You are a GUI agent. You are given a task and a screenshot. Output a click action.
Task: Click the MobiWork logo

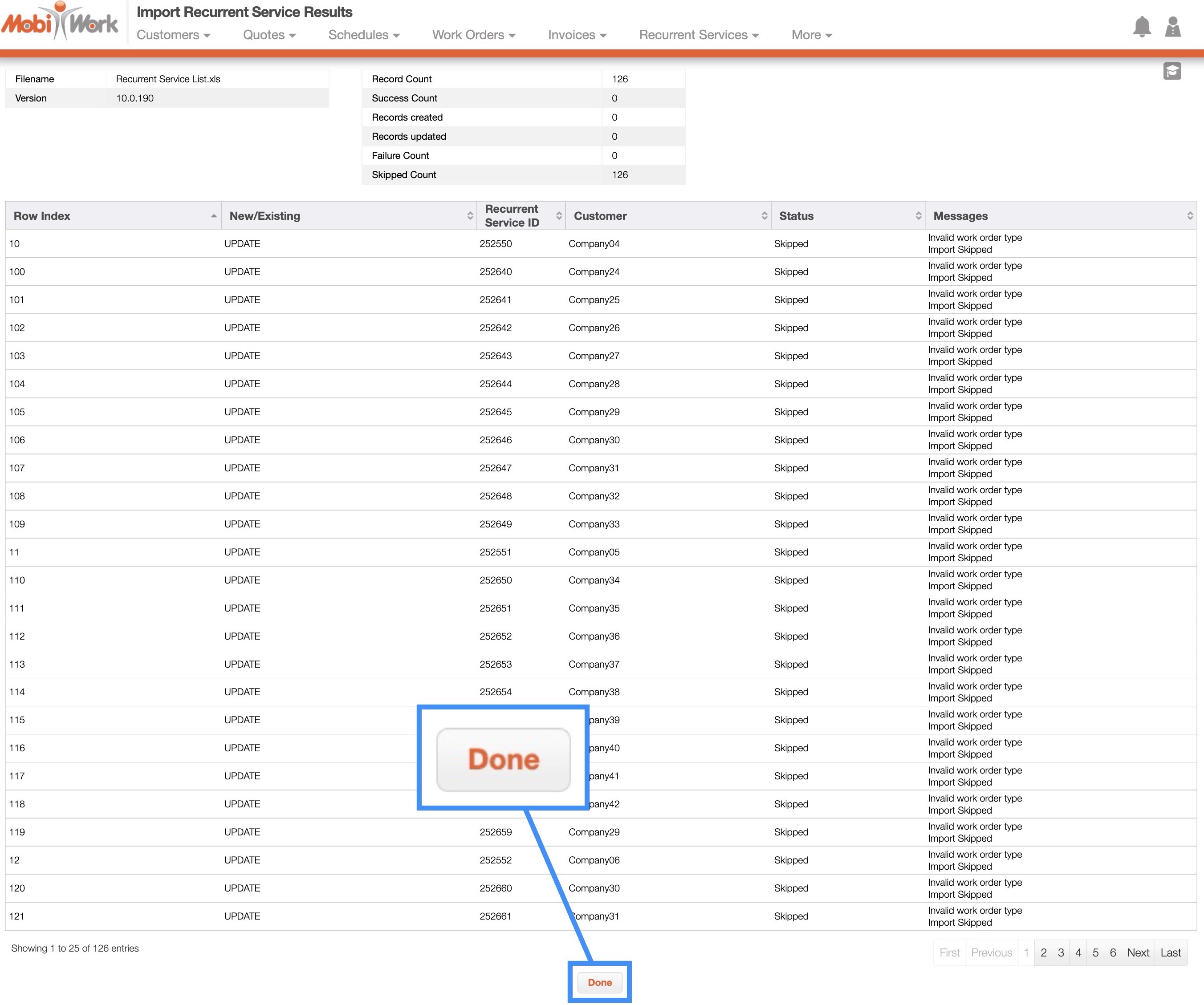click(x=60, y=23)
